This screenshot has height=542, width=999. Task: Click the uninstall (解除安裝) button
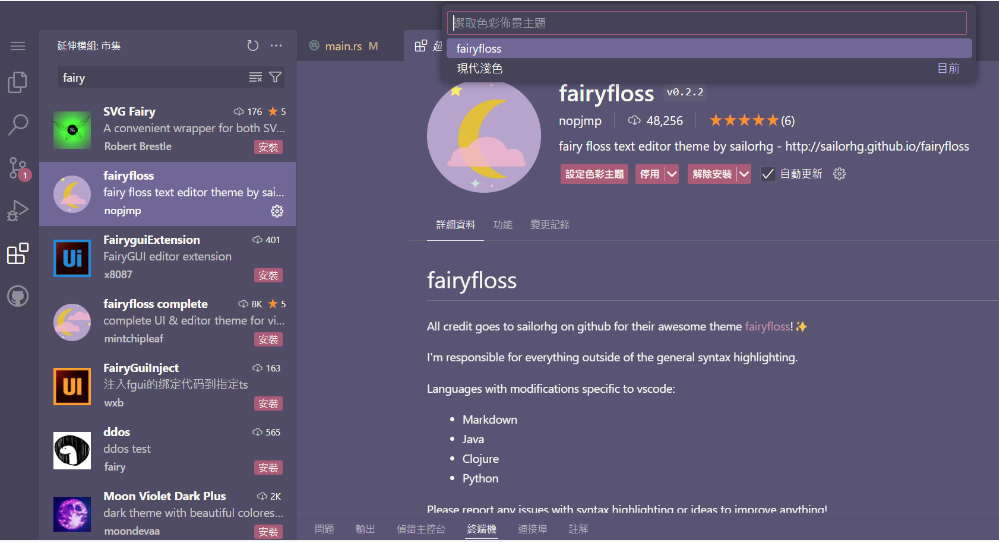[x=712, y=174]
